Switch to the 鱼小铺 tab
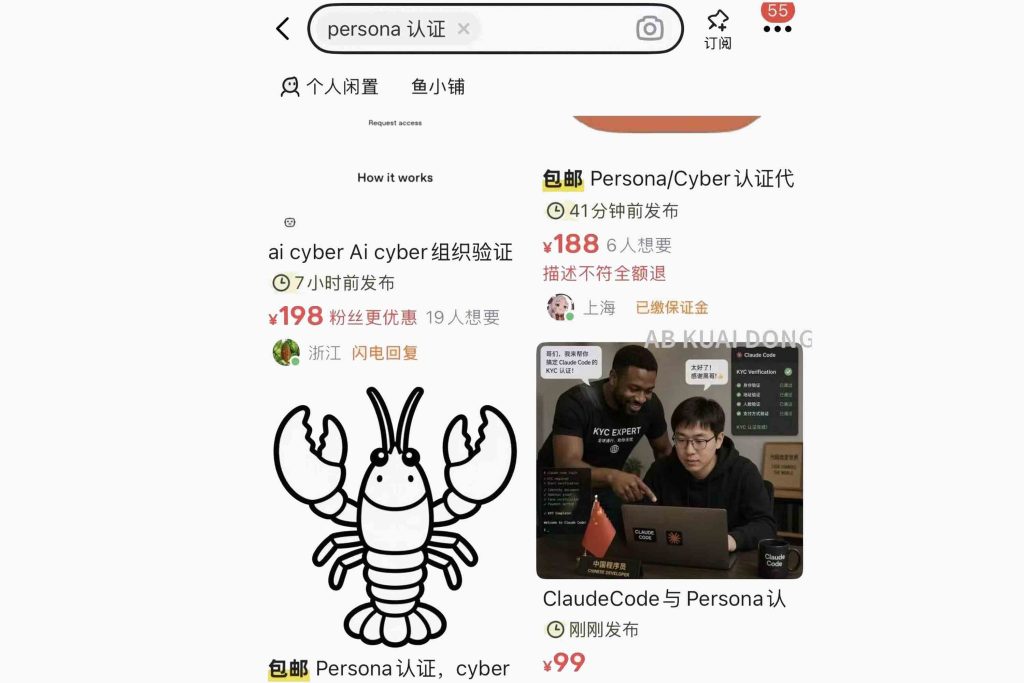This screenshot has height=683, width=1024. [438, 86]
